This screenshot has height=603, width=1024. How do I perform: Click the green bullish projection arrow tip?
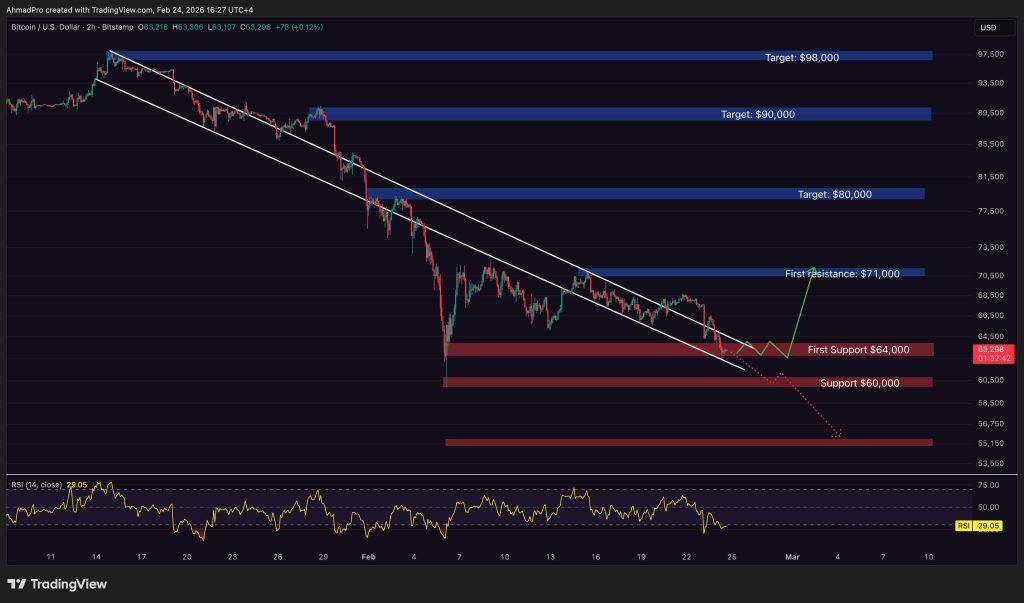[x=814, y=269]
